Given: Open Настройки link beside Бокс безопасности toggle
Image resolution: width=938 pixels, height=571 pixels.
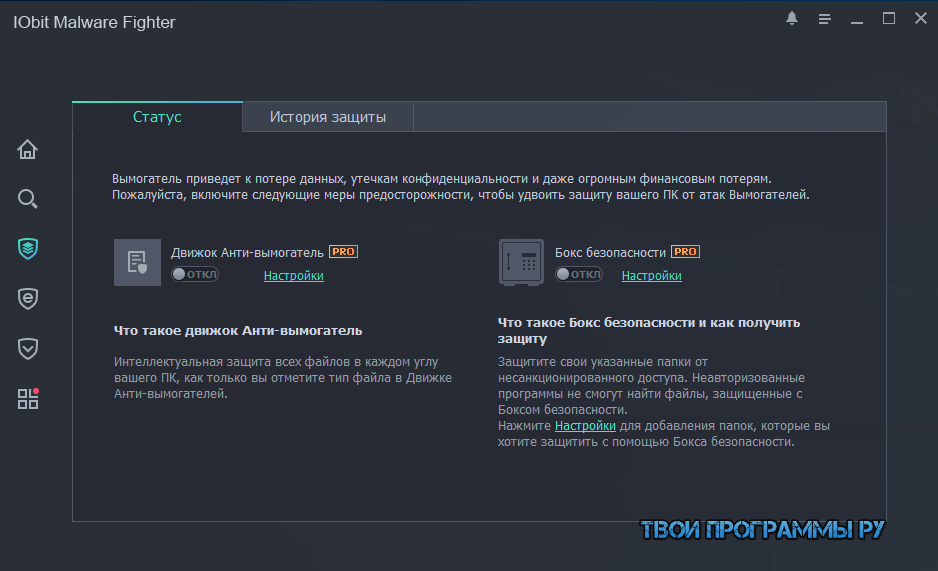Looking at the screenshot, I should tap(651, 276).
